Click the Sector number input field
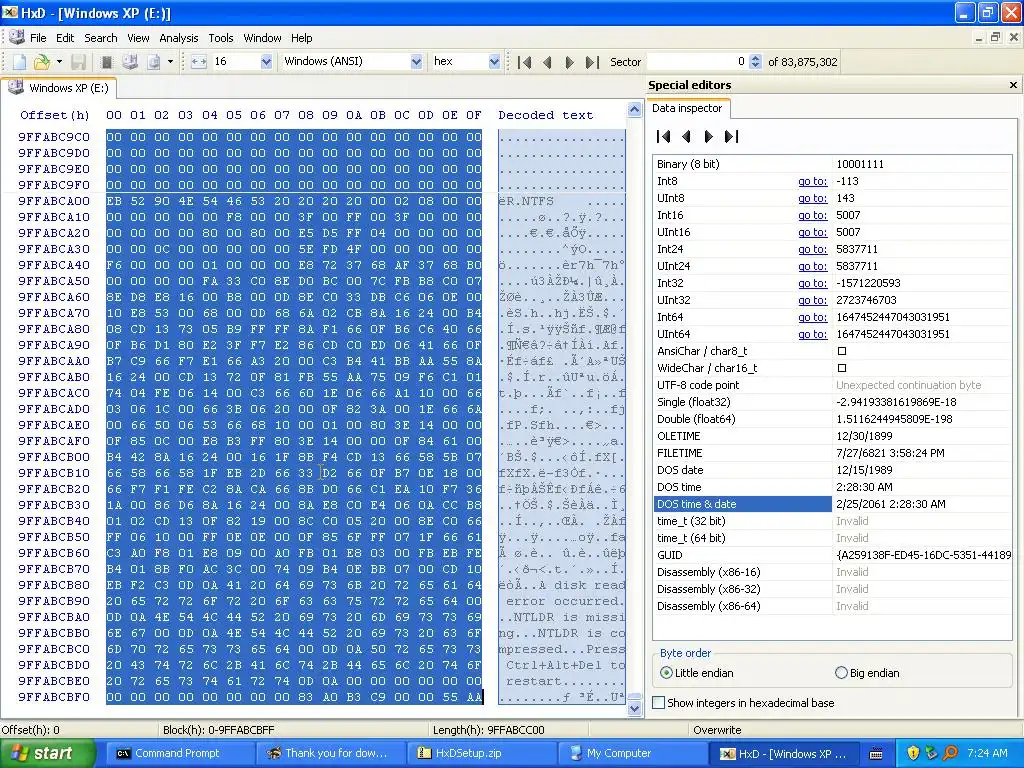Screen dimensions: 1024x768 click(x=697, y=61)
